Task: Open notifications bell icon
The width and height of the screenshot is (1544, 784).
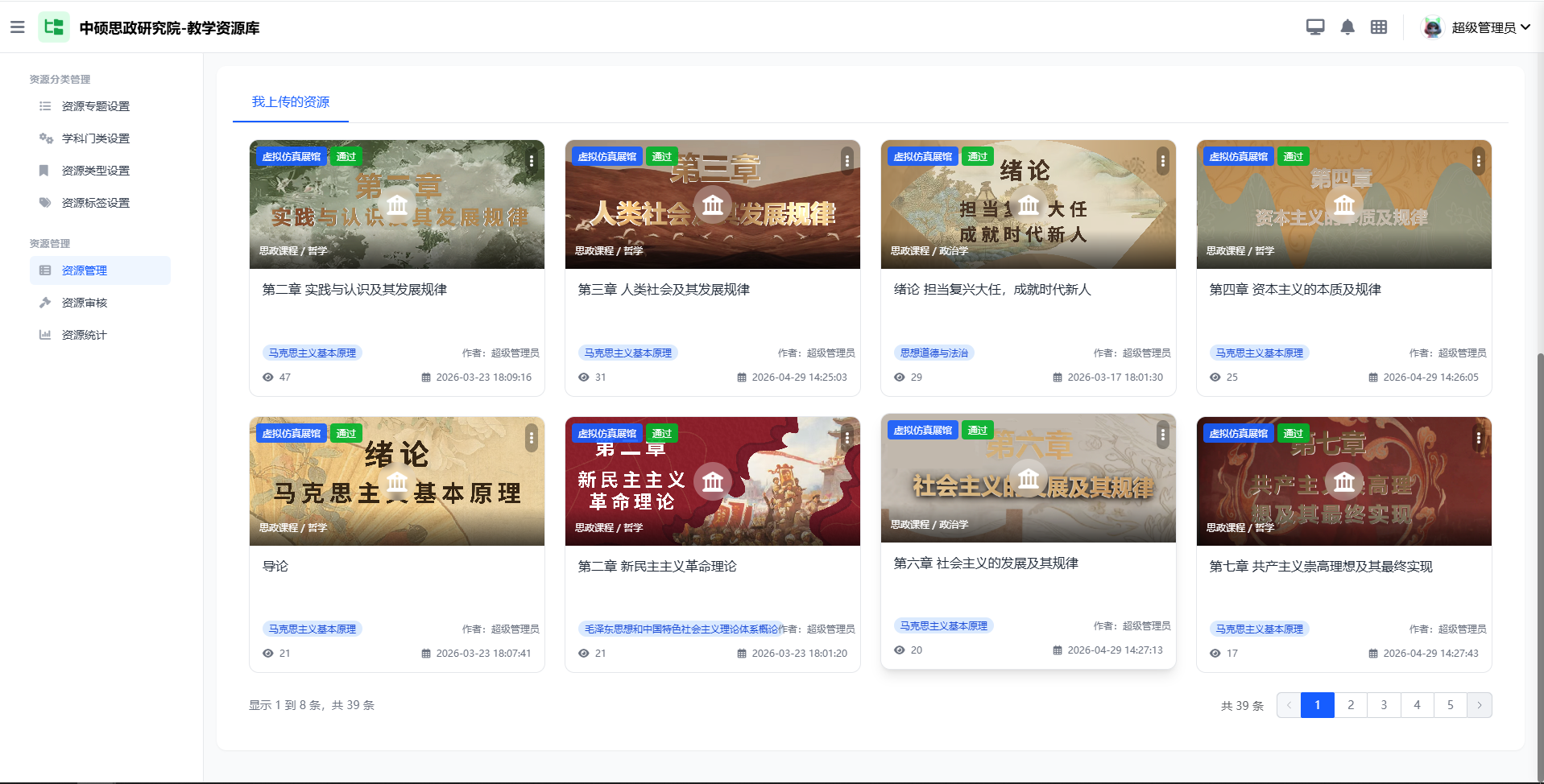Action: pyautogui.click(x=1347, y=27)
